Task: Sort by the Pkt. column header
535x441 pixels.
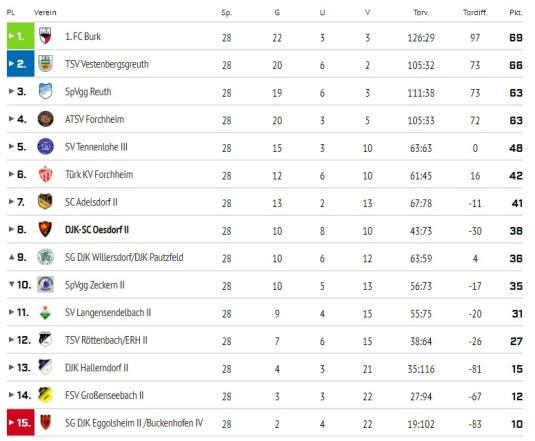Action: 515,13
